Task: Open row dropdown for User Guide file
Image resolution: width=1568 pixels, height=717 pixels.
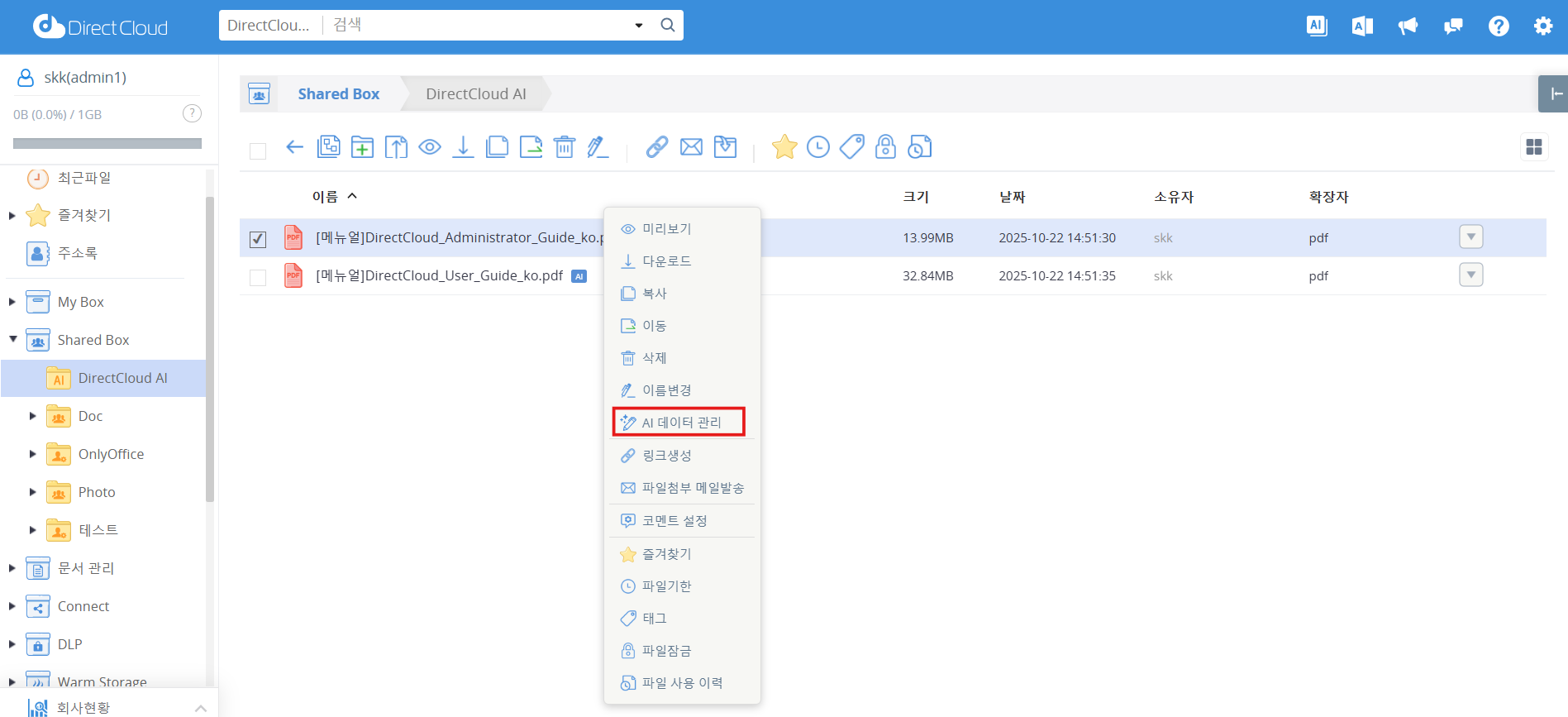Action: (x=1470, y=275)
